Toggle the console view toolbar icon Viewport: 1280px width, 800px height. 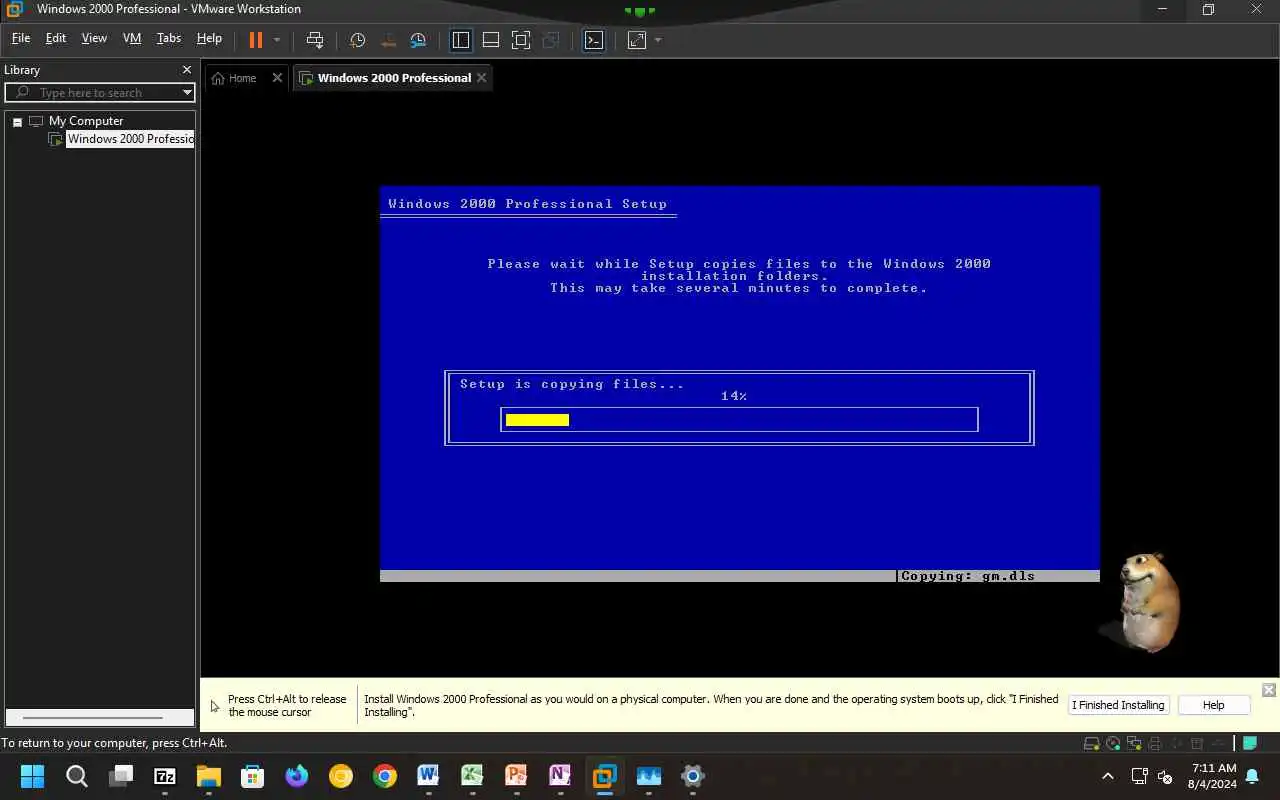(594, 40)
